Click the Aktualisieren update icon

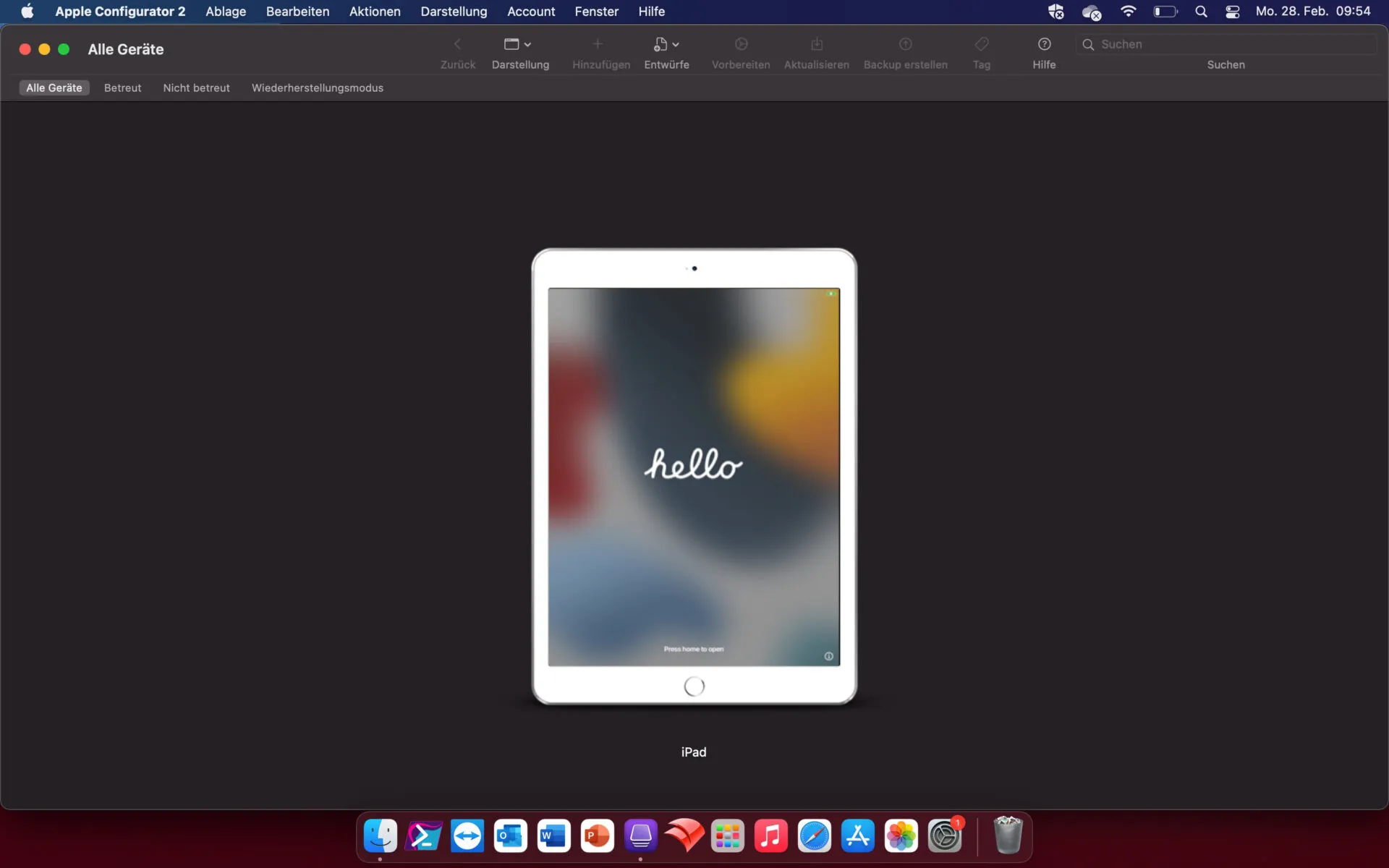pos(817,44)
